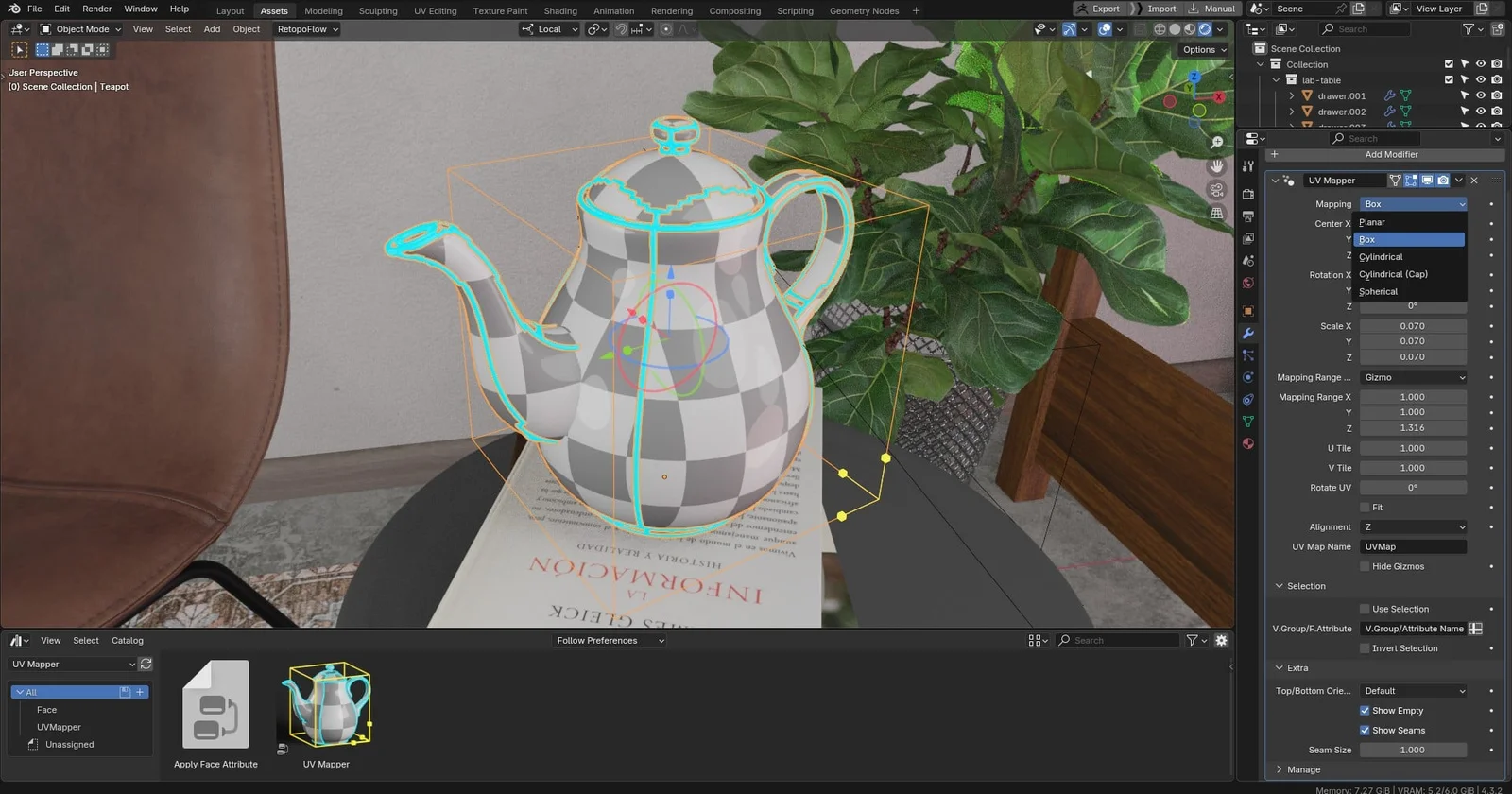This screenshot has width=1512, height=794.
Task: Click the Import button
Action: coord(1156,9)
